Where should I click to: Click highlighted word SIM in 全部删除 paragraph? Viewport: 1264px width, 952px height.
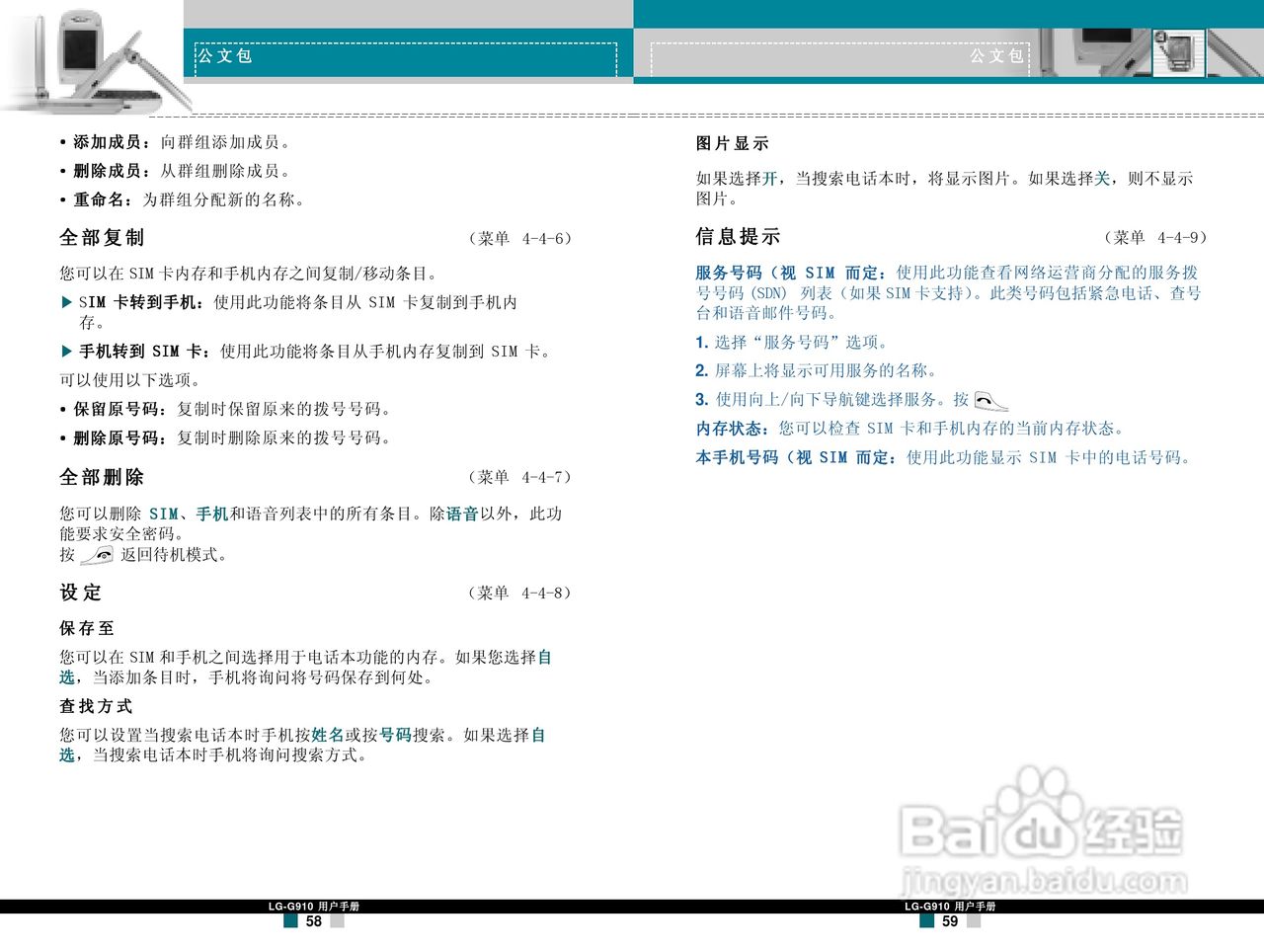164,514
